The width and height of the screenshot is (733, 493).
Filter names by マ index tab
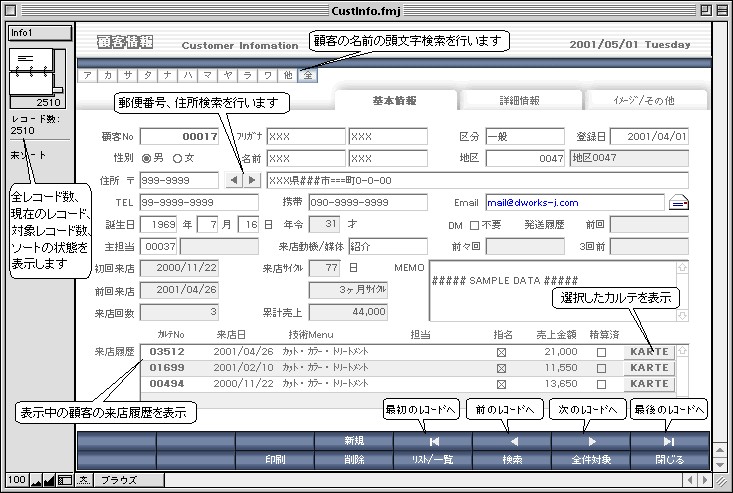click(208, 75)
